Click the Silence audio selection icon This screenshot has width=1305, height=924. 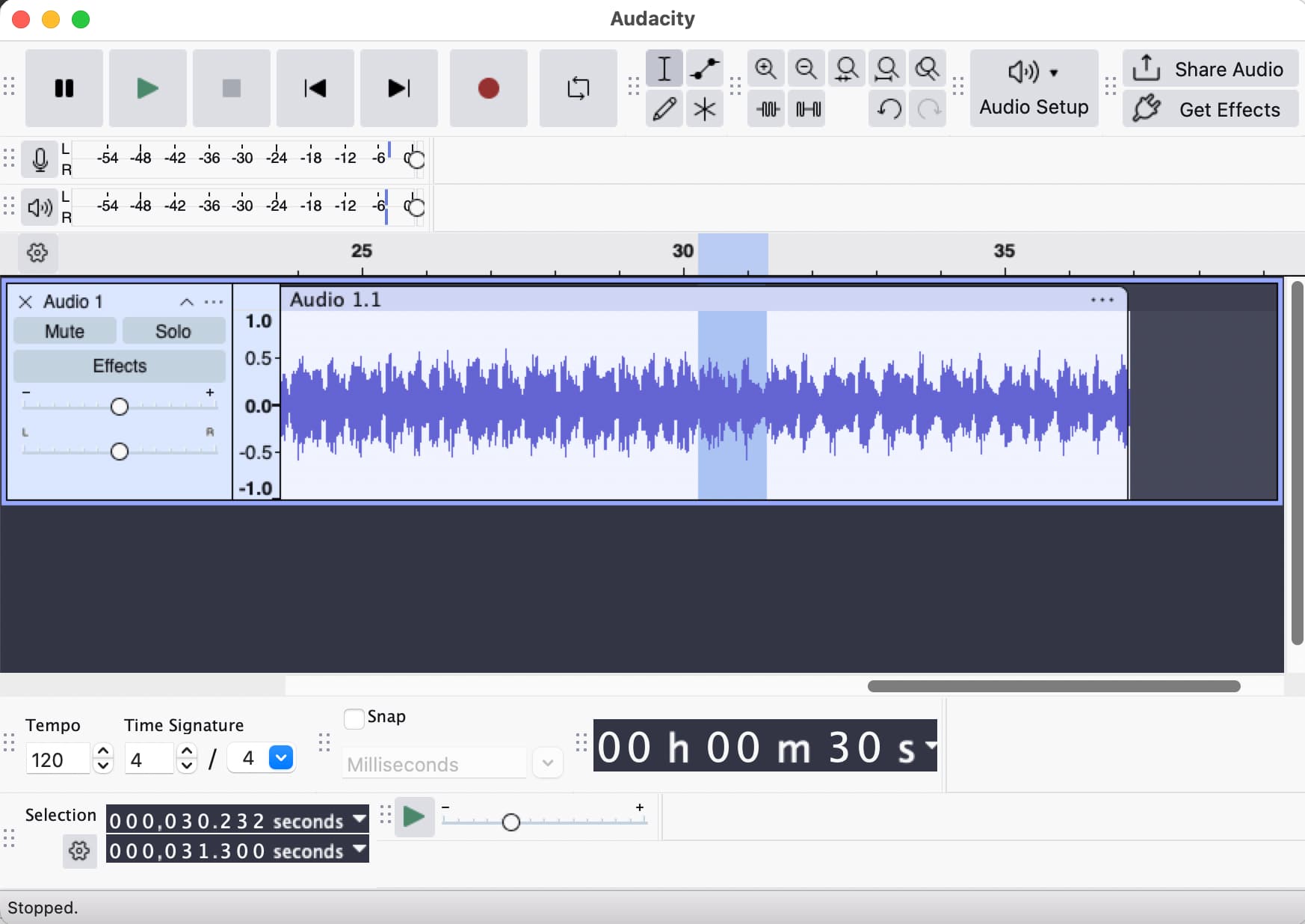click(x=808, y=109)
